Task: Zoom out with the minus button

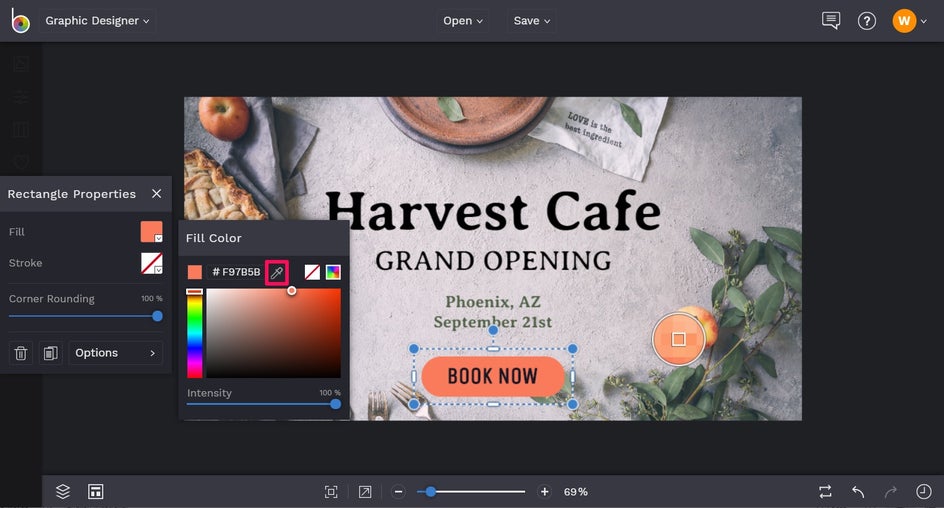Action: pos(399,492)
